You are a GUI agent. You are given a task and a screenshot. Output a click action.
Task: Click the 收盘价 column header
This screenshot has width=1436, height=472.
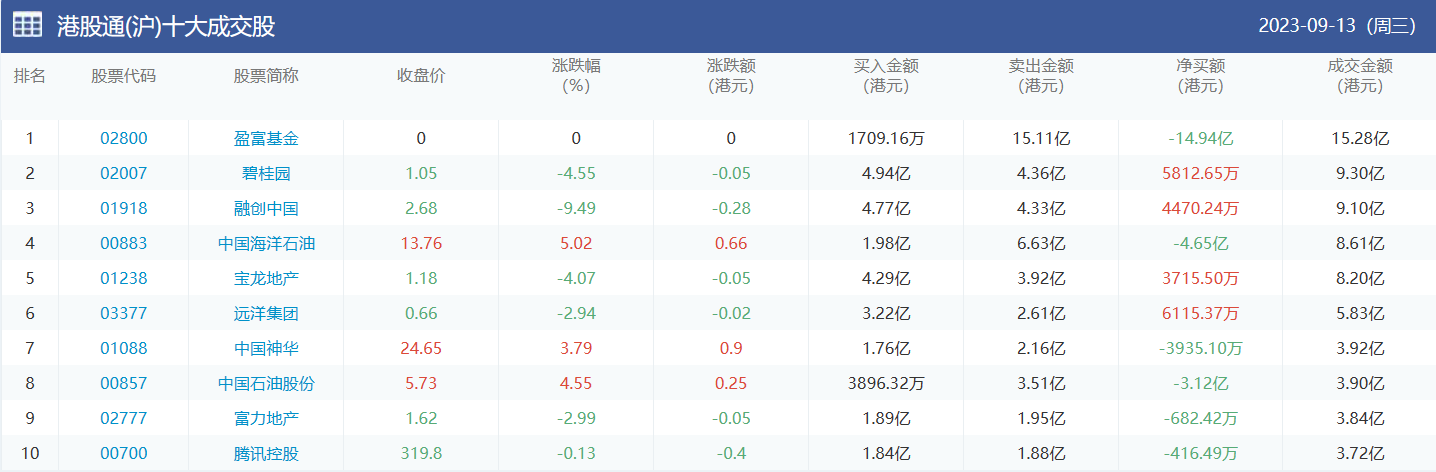pyautogui.click(x=421, y=76)
